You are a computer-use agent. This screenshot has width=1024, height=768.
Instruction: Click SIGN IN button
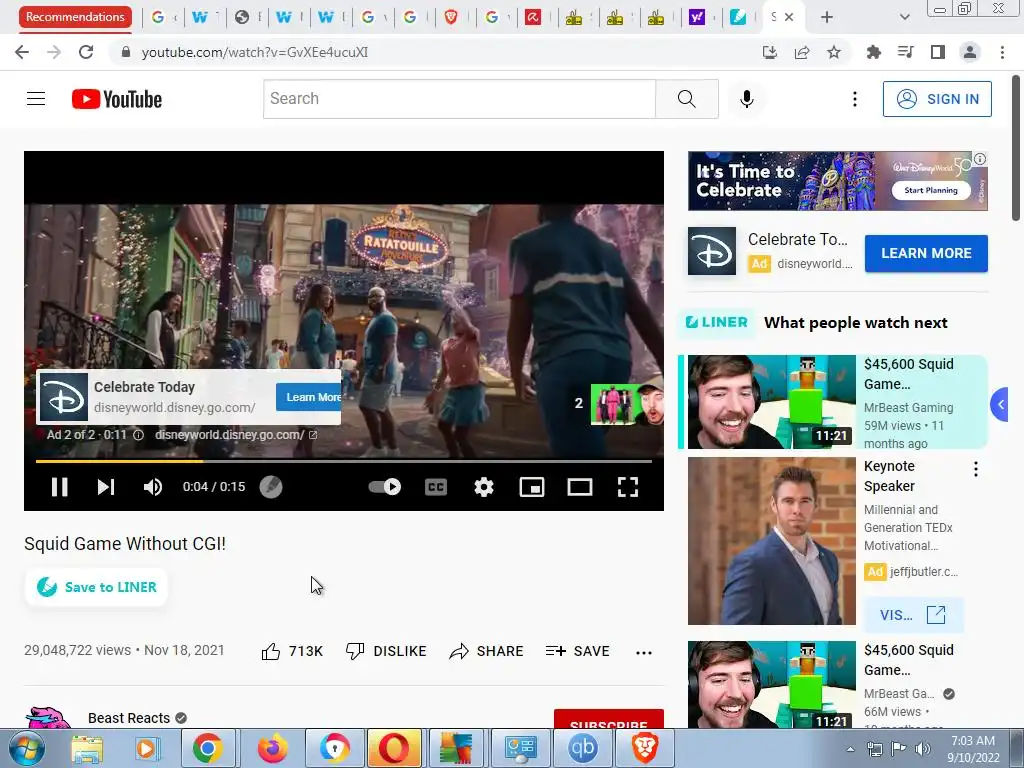(937, 99)
